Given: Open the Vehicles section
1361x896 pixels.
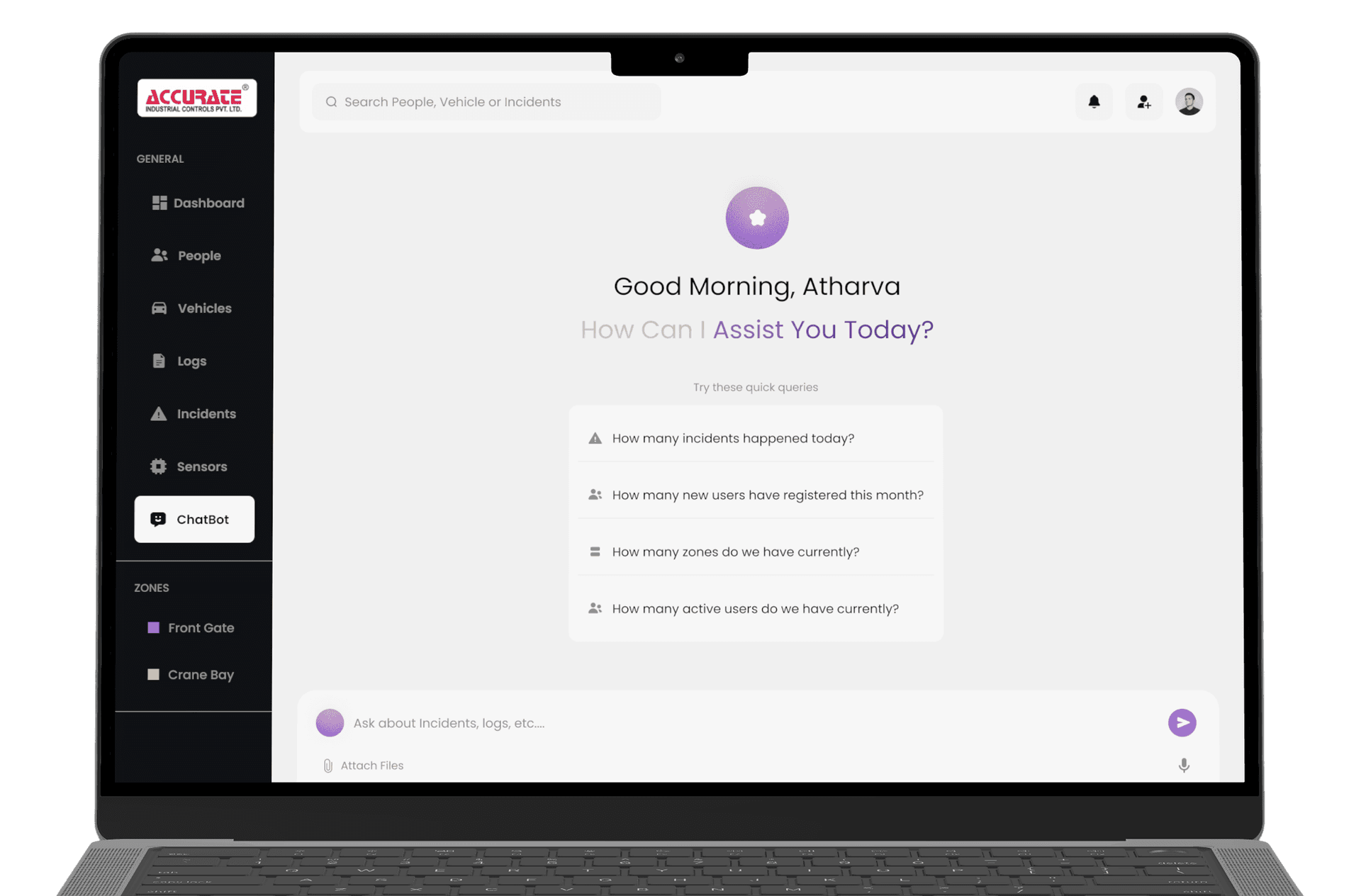Looking at the screenshot, I should coord(191,308).
